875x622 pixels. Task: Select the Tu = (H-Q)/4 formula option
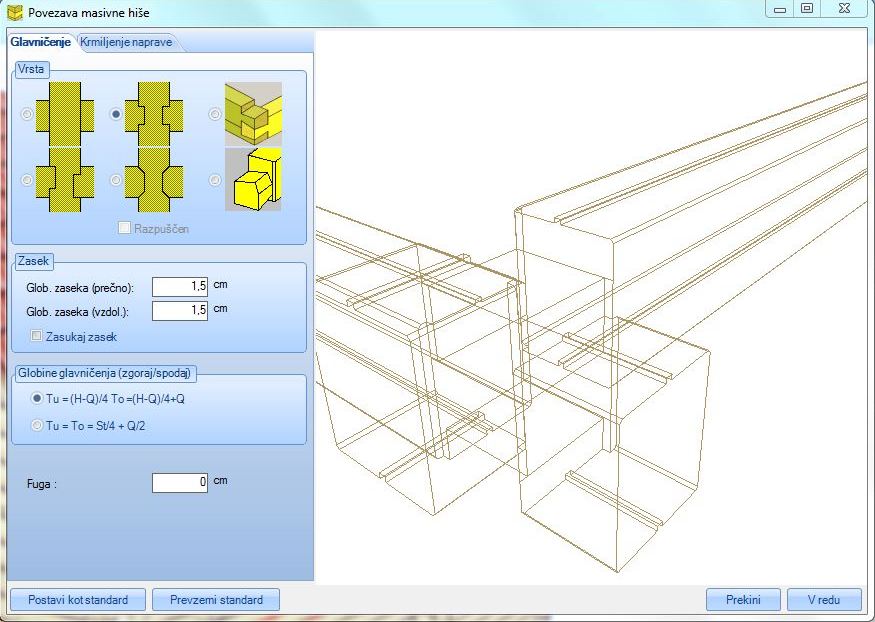[38, 398]
